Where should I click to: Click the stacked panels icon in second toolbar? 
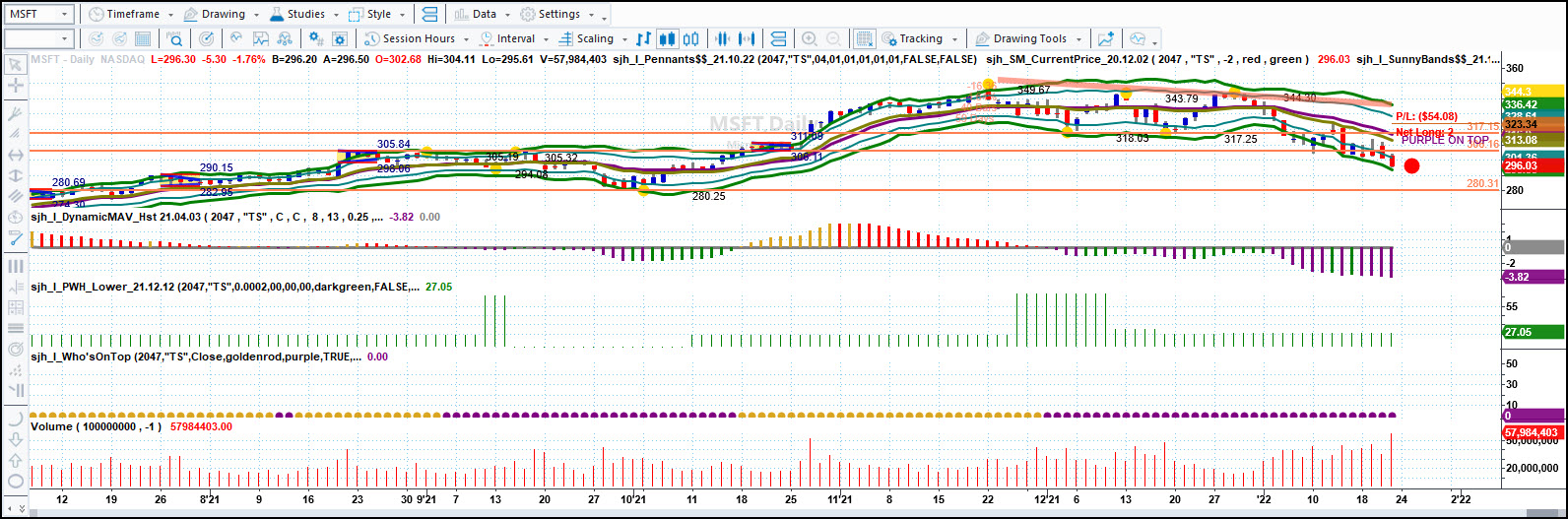click(x=778, y=39)
